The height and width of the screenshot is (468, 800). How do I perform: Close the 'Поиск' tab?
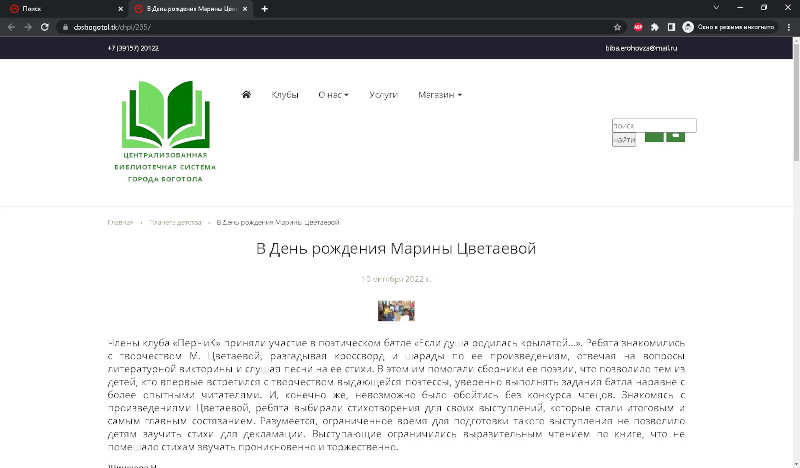click(x=120, y=9)
